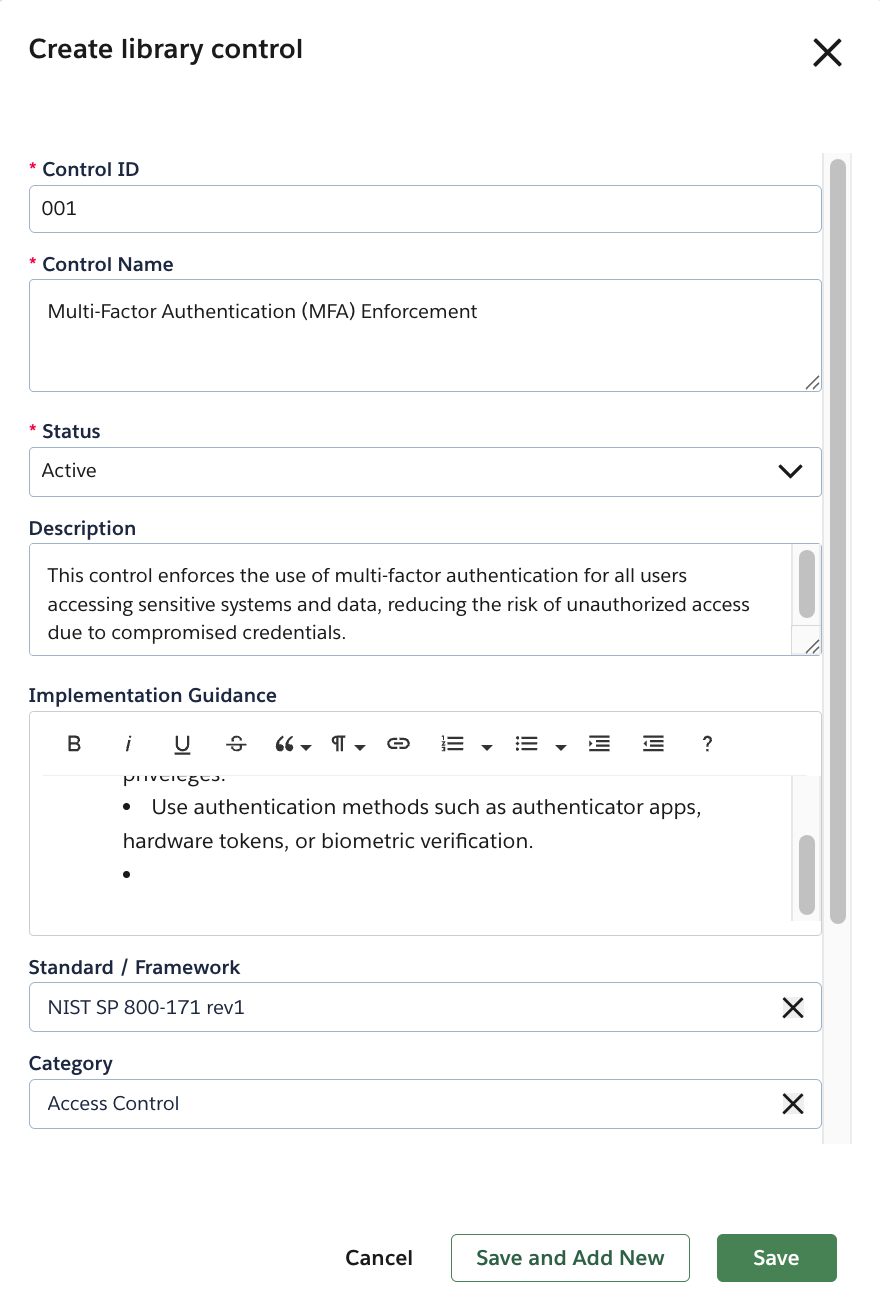Clear the NIST SP 800-171 rev1 selection
Screen dimensions: 880x1310
coord(792,1008)
